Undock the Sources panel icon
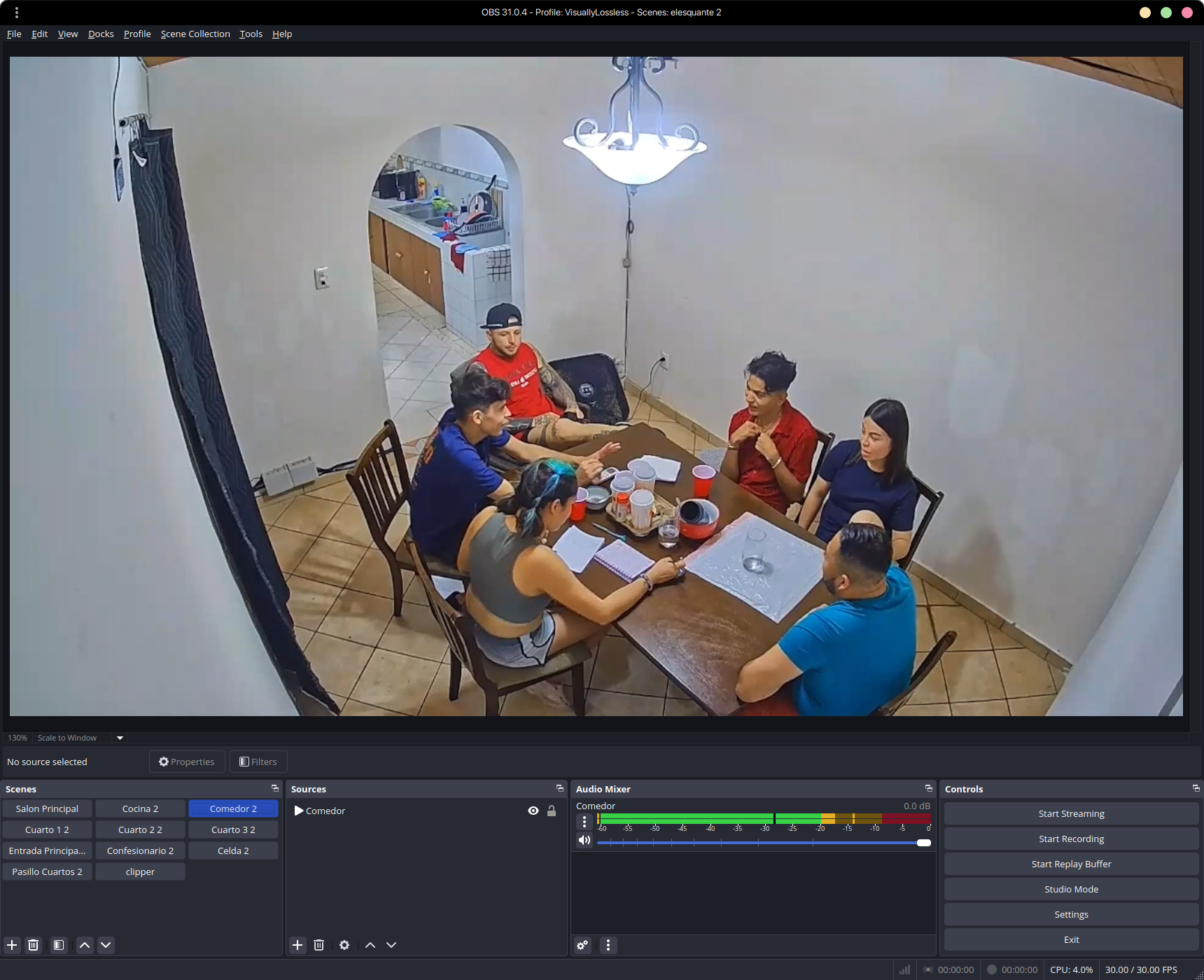Image resolution: width=1204 pixels, height=980 pixels. tap(560, 788)
